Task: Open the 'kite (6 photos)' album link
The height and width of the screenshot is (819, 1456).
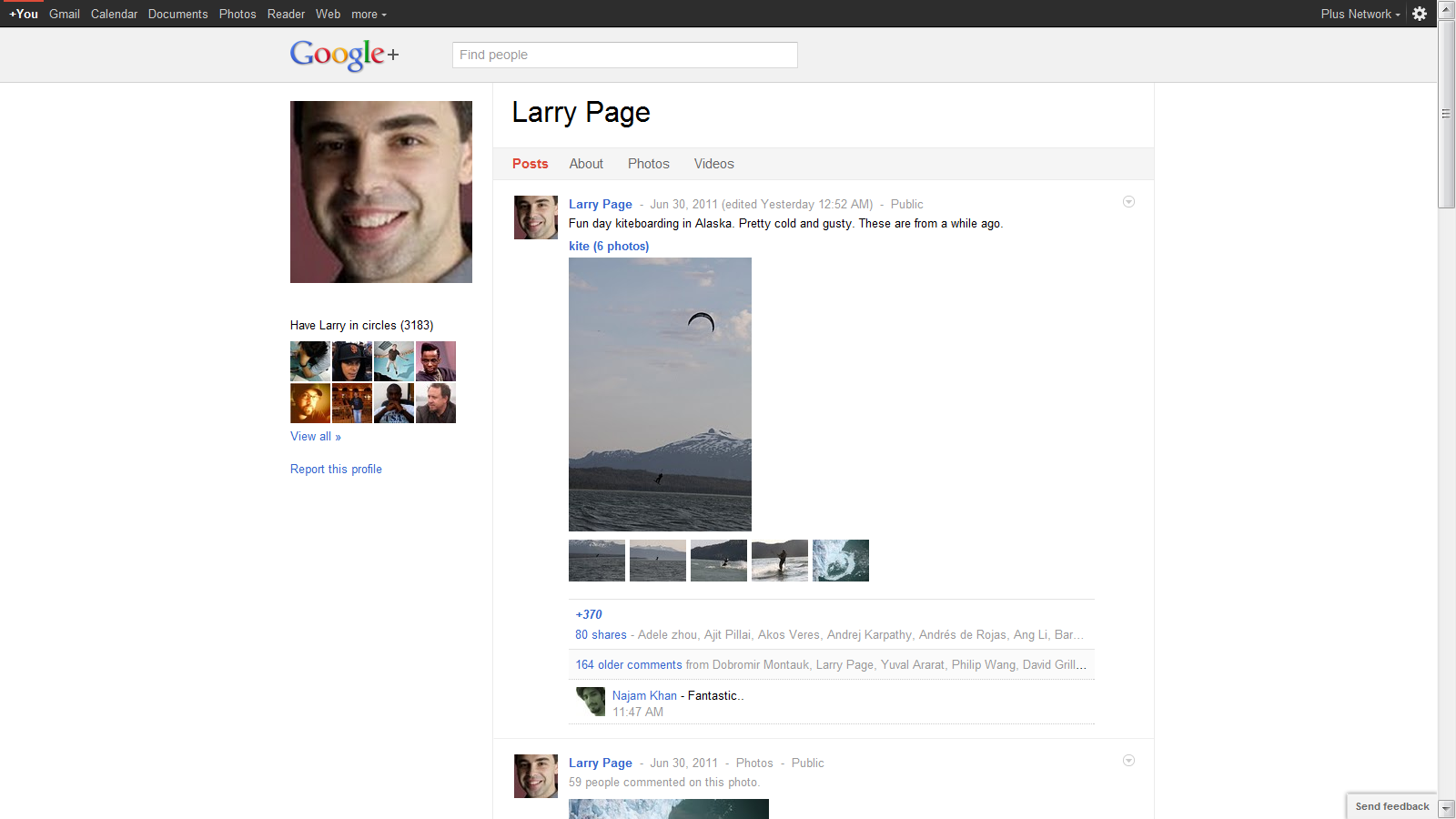Action: (609, 247)
